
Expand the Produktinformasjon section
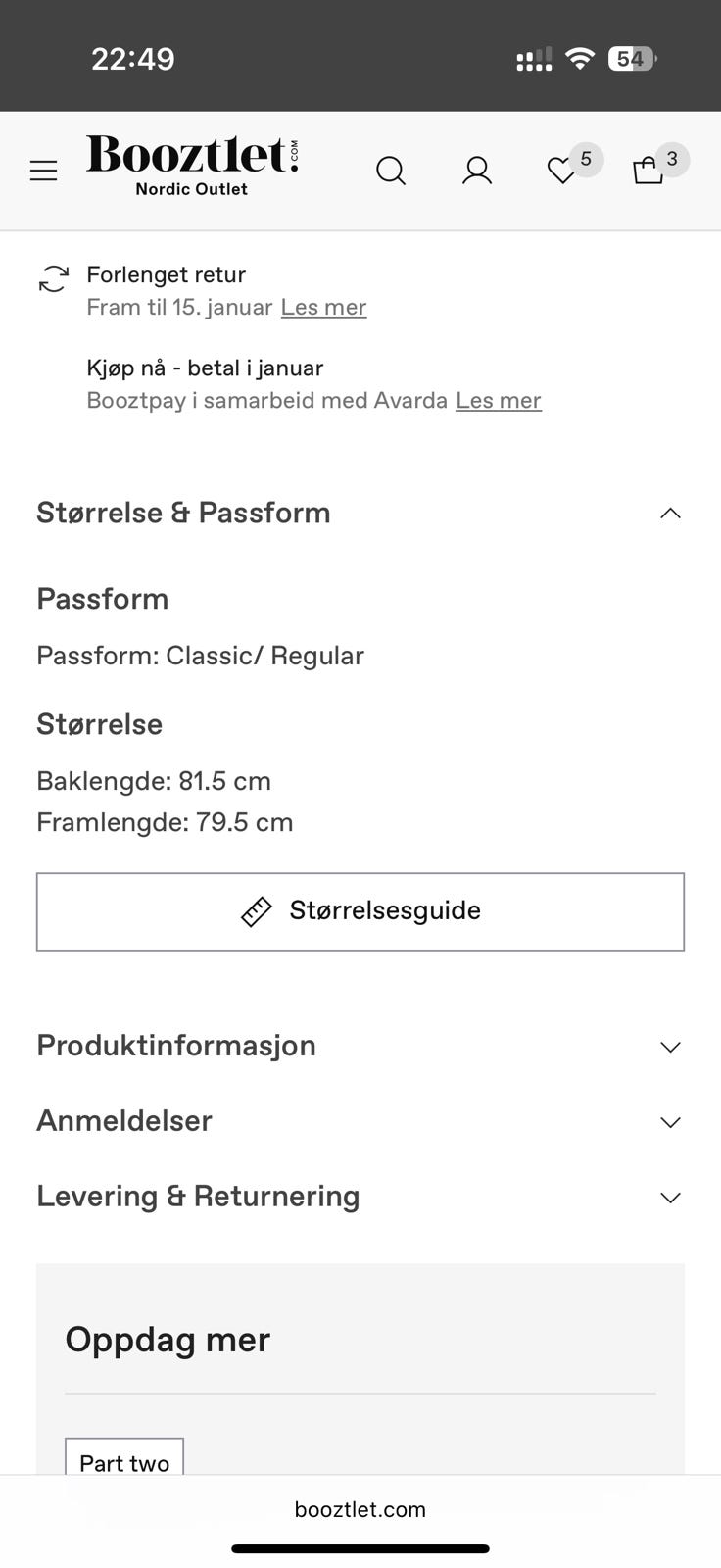pyautogui.click(x=670, y=1047)
